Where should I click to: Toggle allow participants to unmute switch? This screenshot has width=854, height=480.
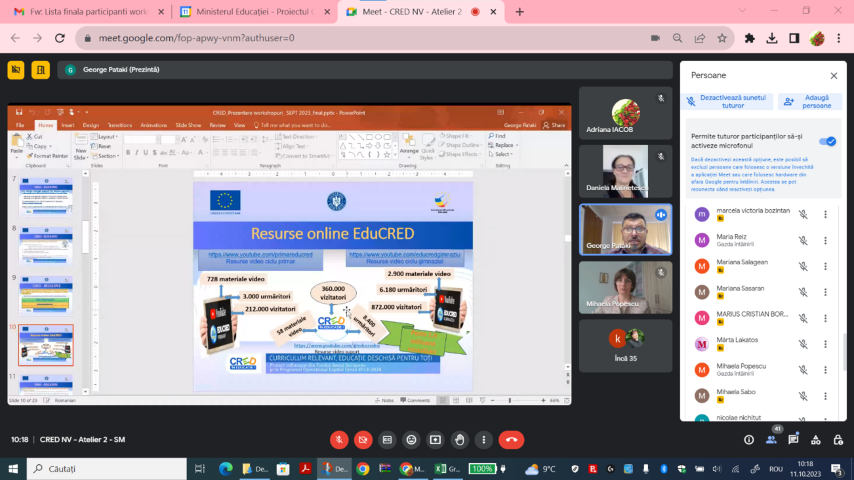[x=827, y=141]
